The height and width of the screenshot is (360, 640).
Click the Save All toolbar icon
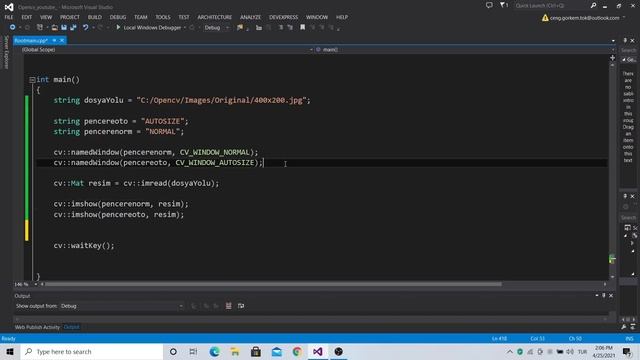73,27
